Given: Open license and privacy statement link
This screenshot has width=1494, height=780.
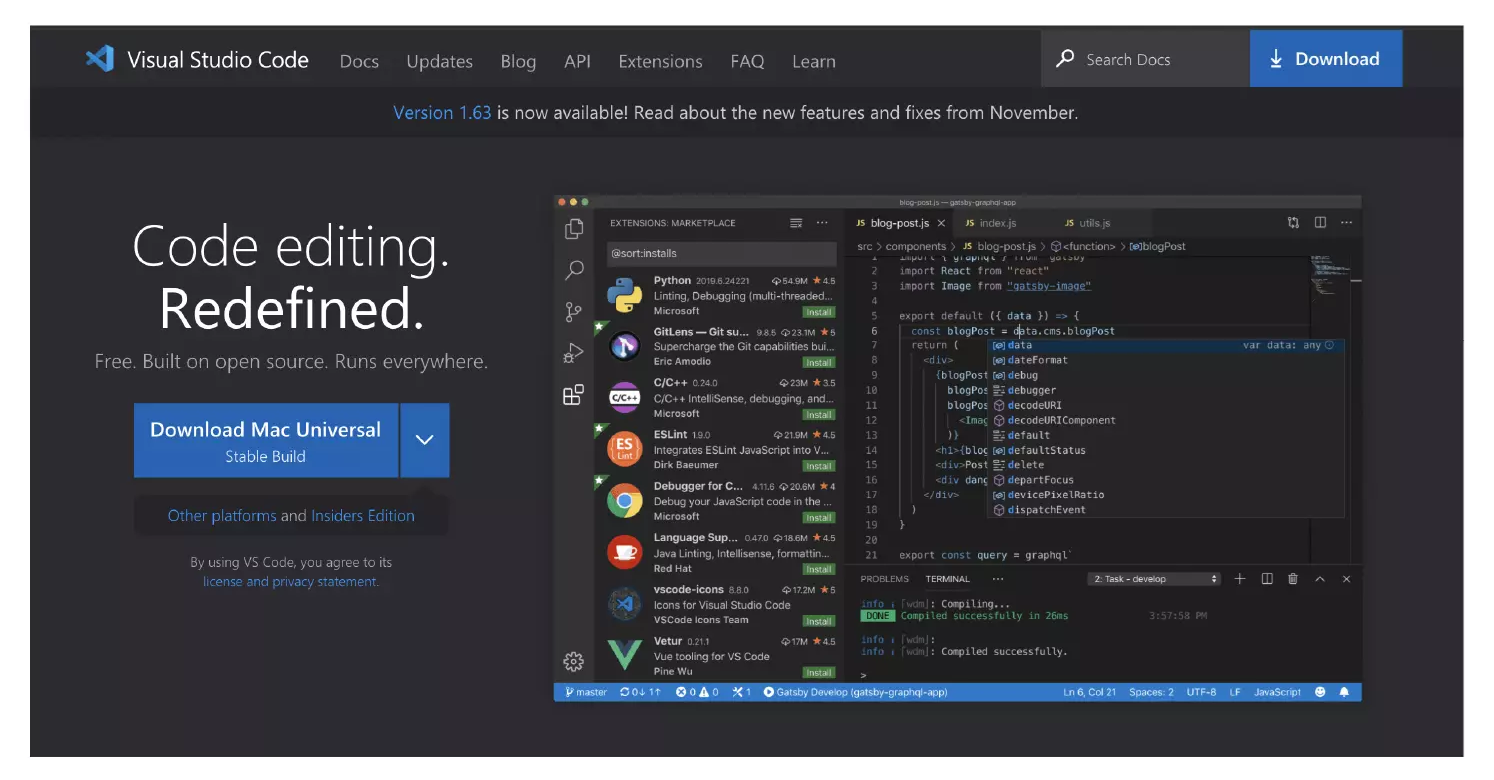Looking at the screenshot, I should pos(290,582).
